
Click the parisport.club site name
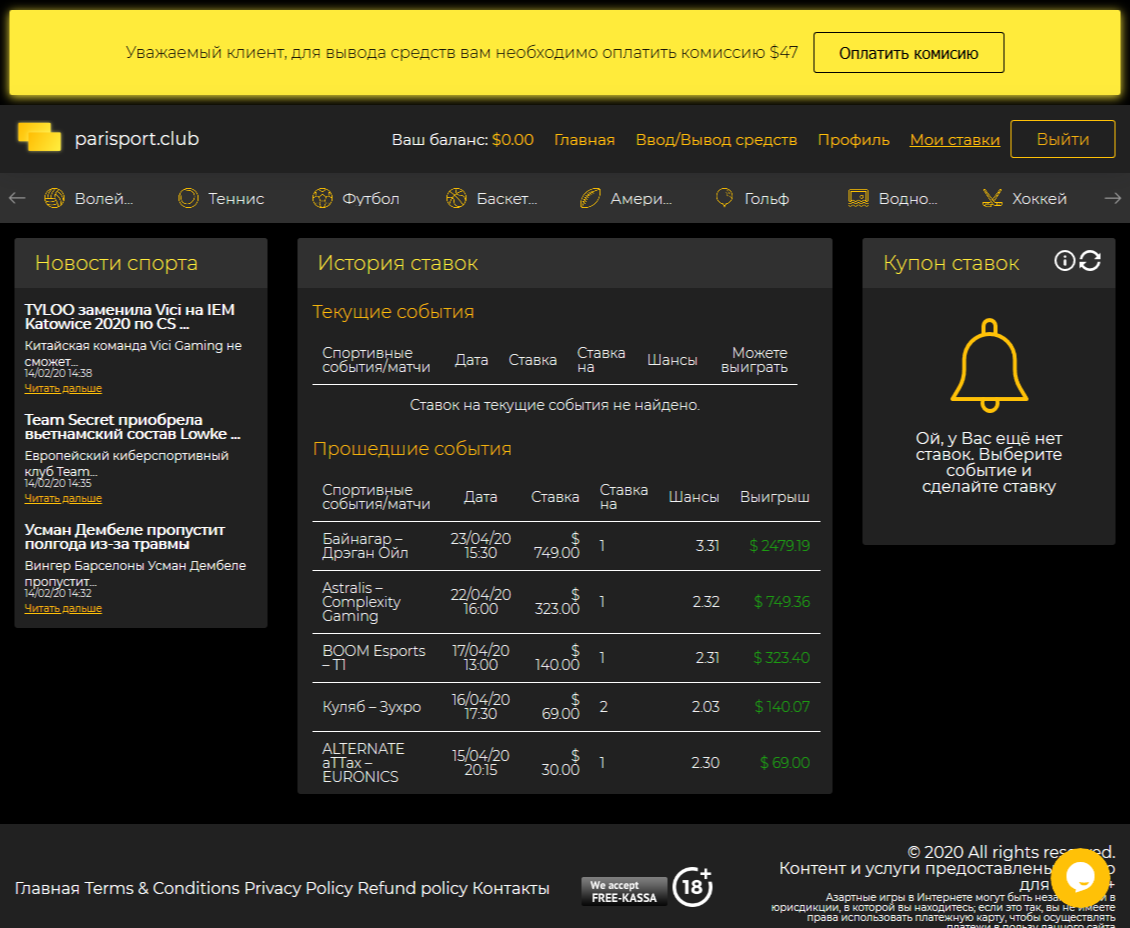[137, 138]
